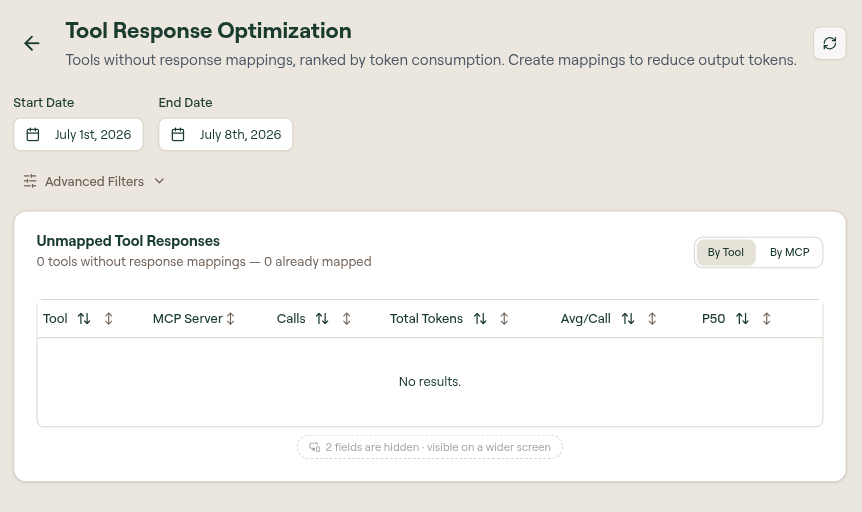Click the brown vertical arrow beside Total Tokens
Image resolution: width=862 pixels, height=512 pixels.
tap(504, 318)
